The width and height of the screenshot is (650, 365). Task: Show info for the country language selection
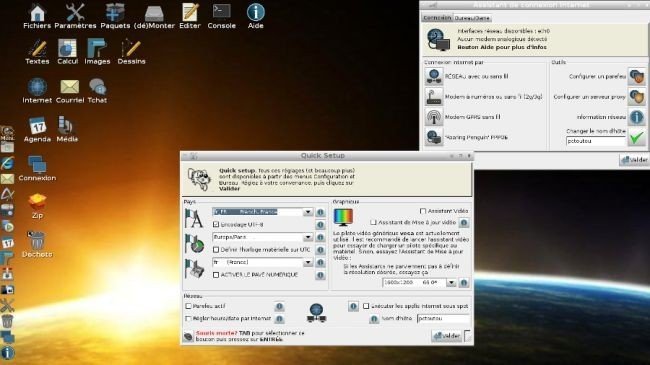click(x=320, y=212)
